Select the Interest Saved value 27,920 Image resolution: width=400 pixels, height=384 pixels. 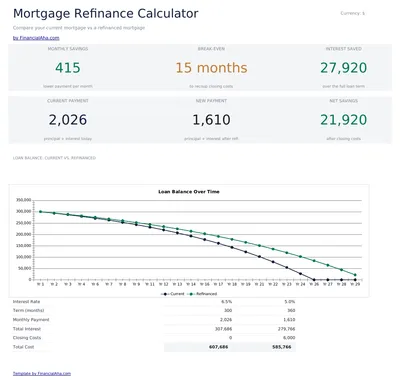[344, 68]
